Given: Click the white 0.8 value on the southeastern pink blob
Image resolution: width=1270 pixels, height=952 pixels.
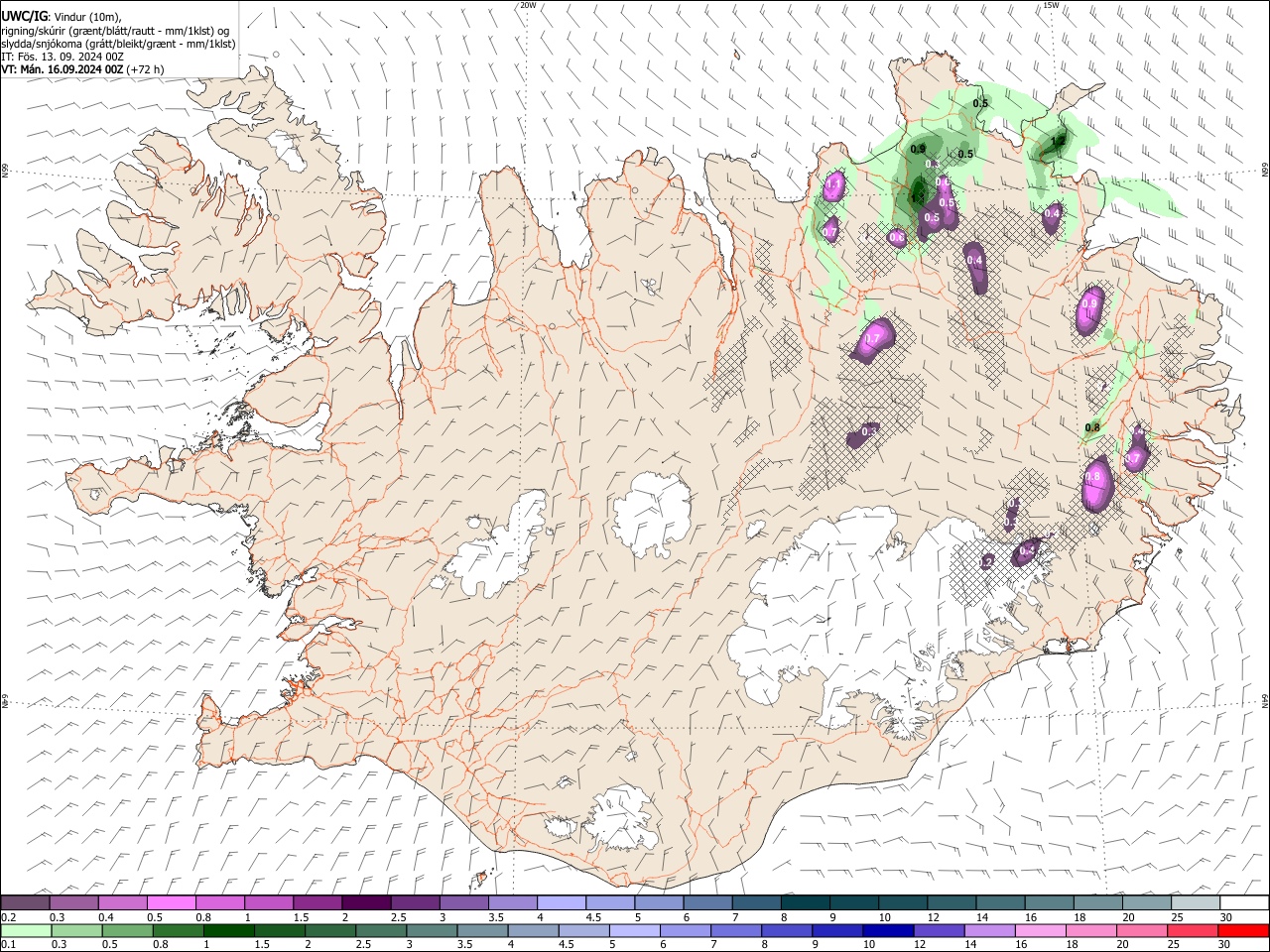Looking at the screenshot, I should [1093, 477].
